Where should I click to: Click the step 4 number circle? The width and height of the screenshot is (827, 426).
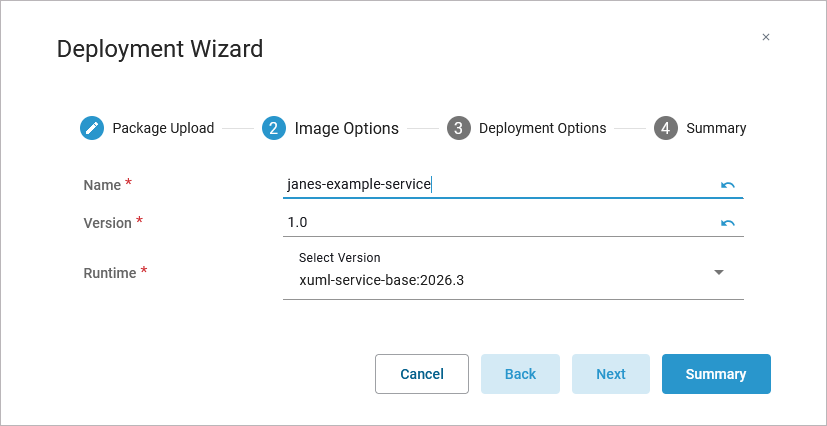click(666, 128)
